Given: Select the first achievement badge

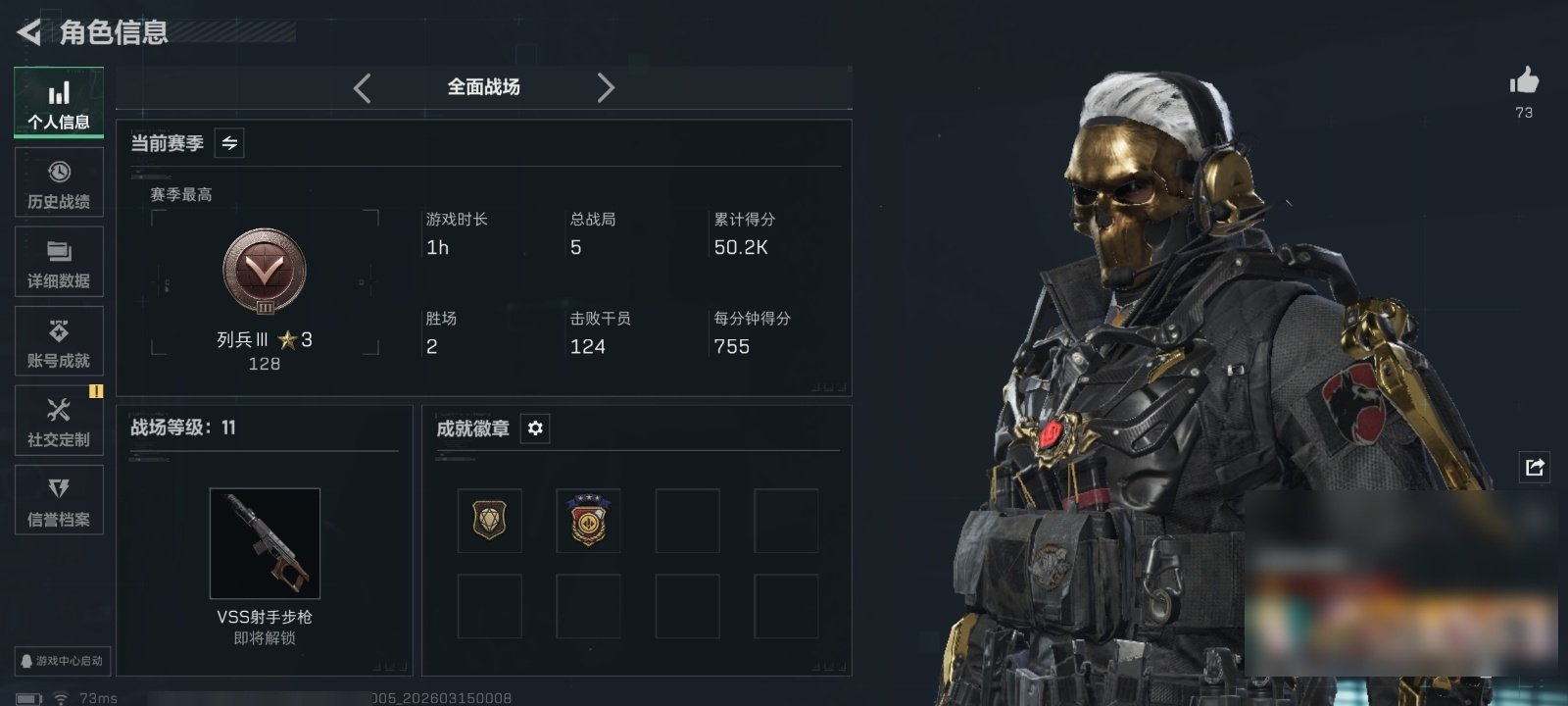Looking at the screenshot, I should [x=489, y=521].
